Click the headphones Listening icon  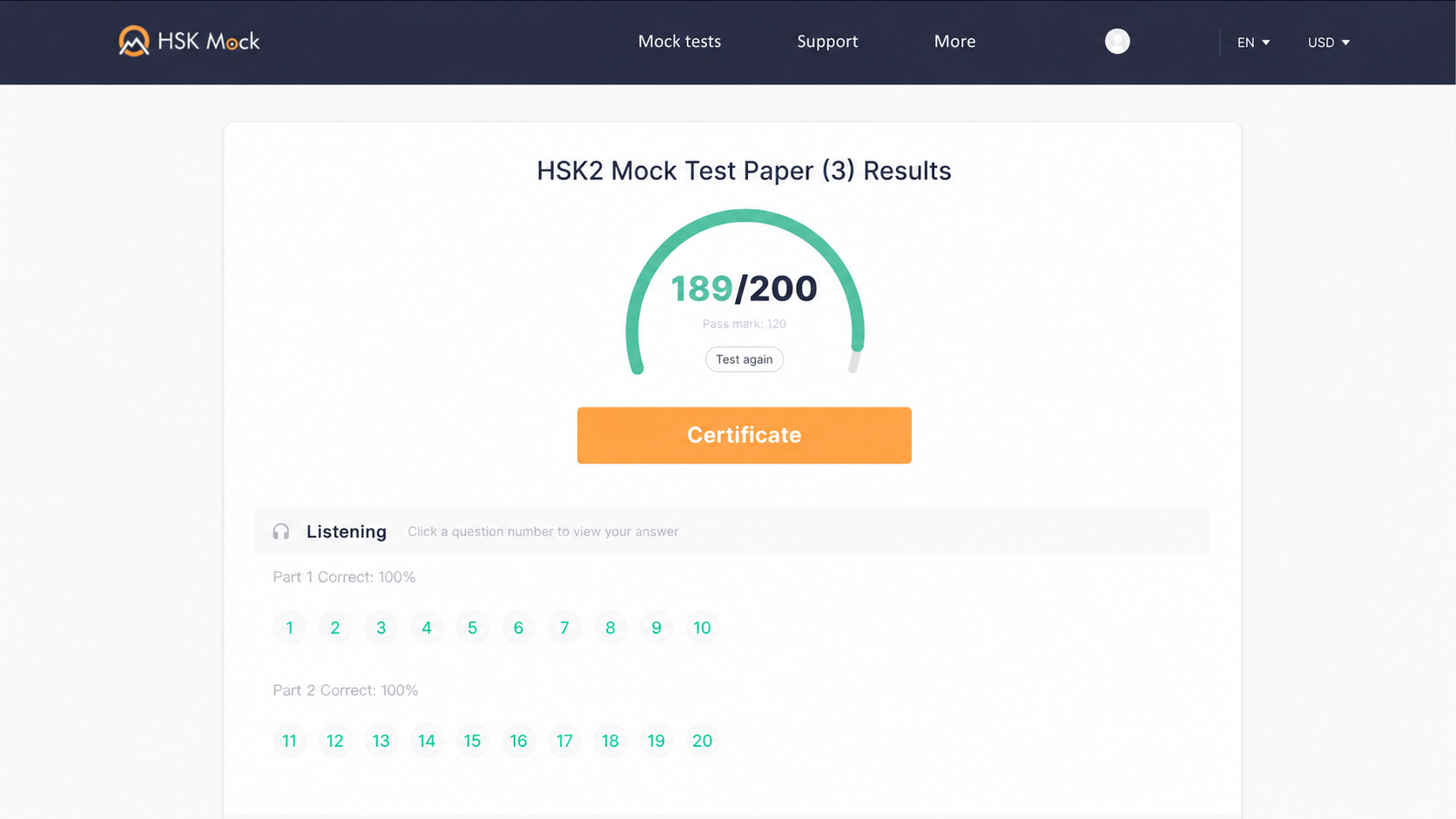[280, 532]
